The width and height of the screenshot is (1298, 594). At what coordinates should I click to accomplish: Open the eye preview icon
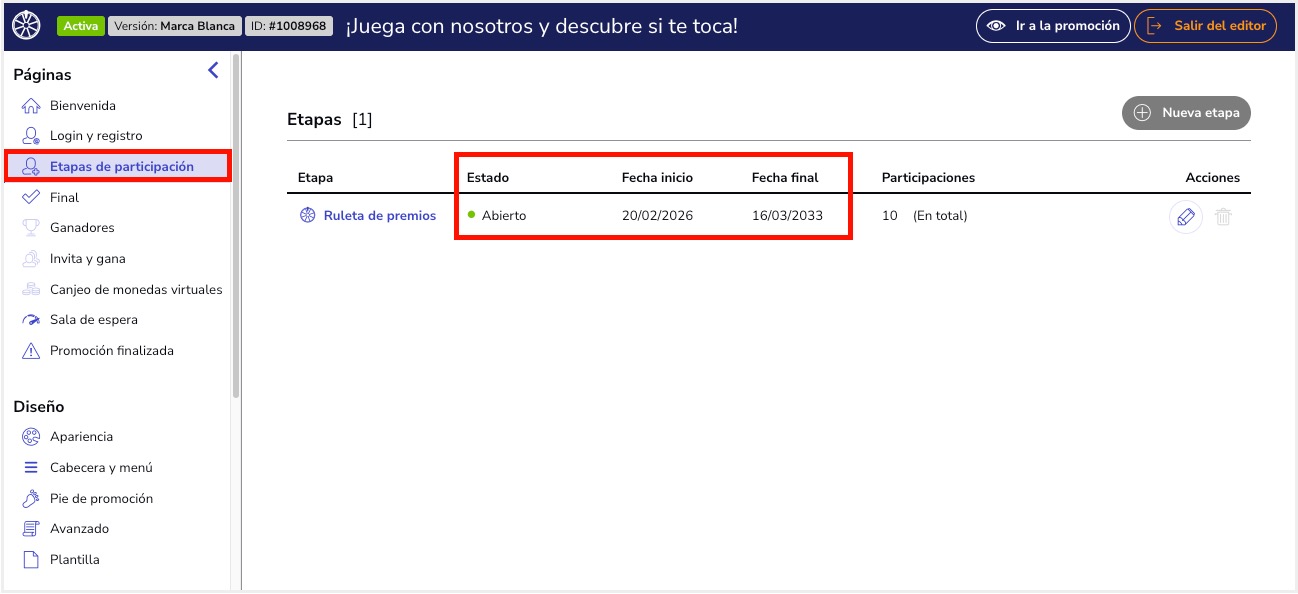(x=994, y=26)
